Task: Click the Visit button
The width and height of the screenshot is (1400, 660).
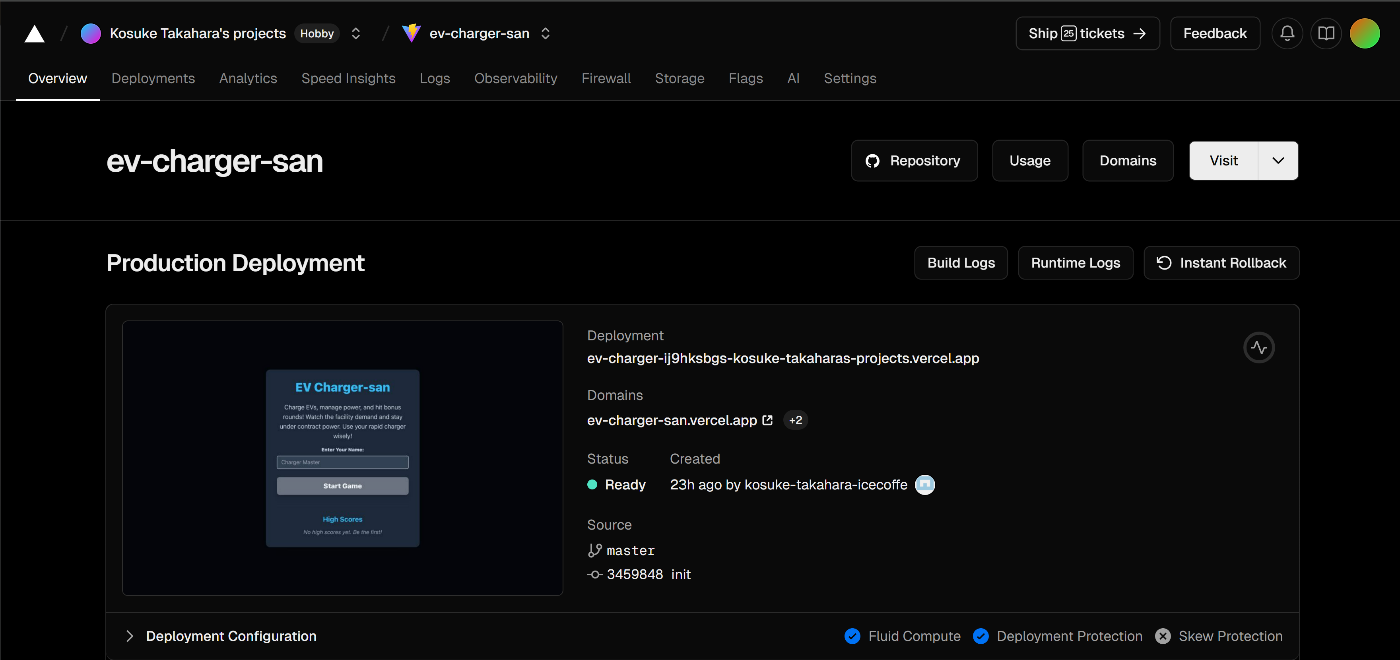Action: (x=1224, y=161)
